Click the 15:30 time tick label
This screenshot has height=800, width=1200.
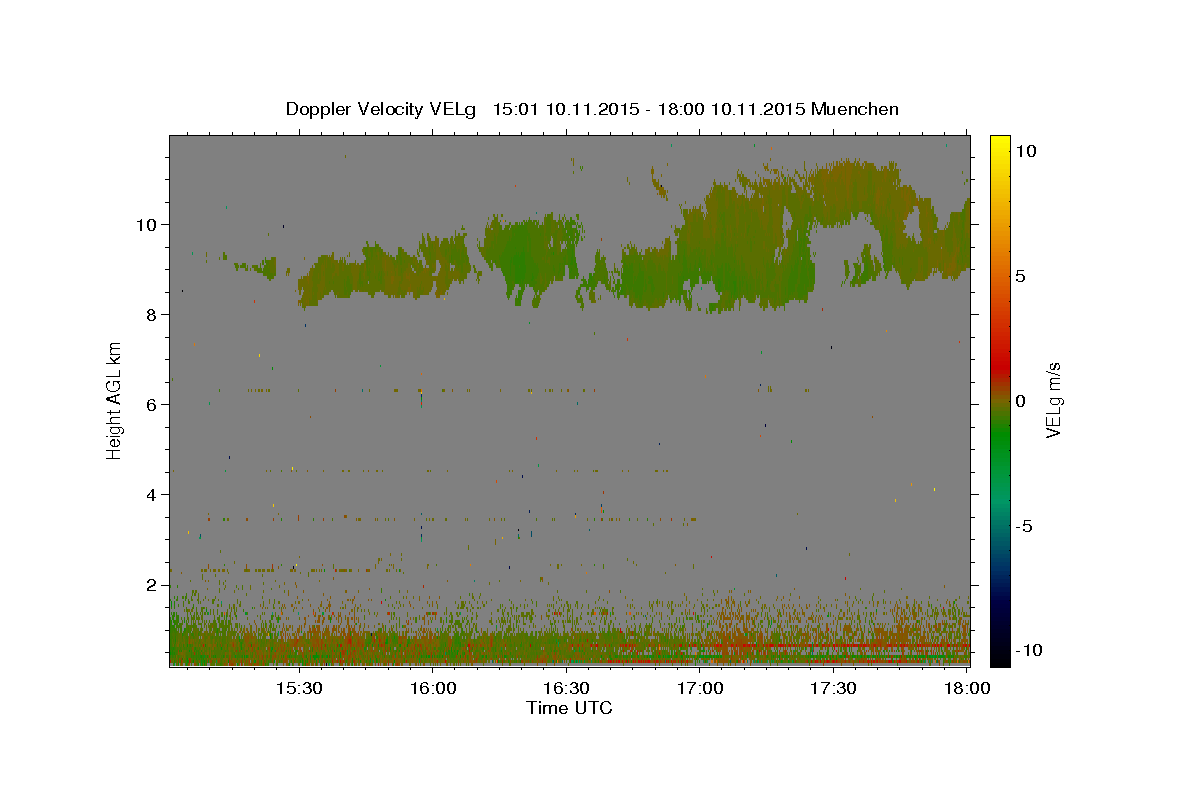[298, 688]
